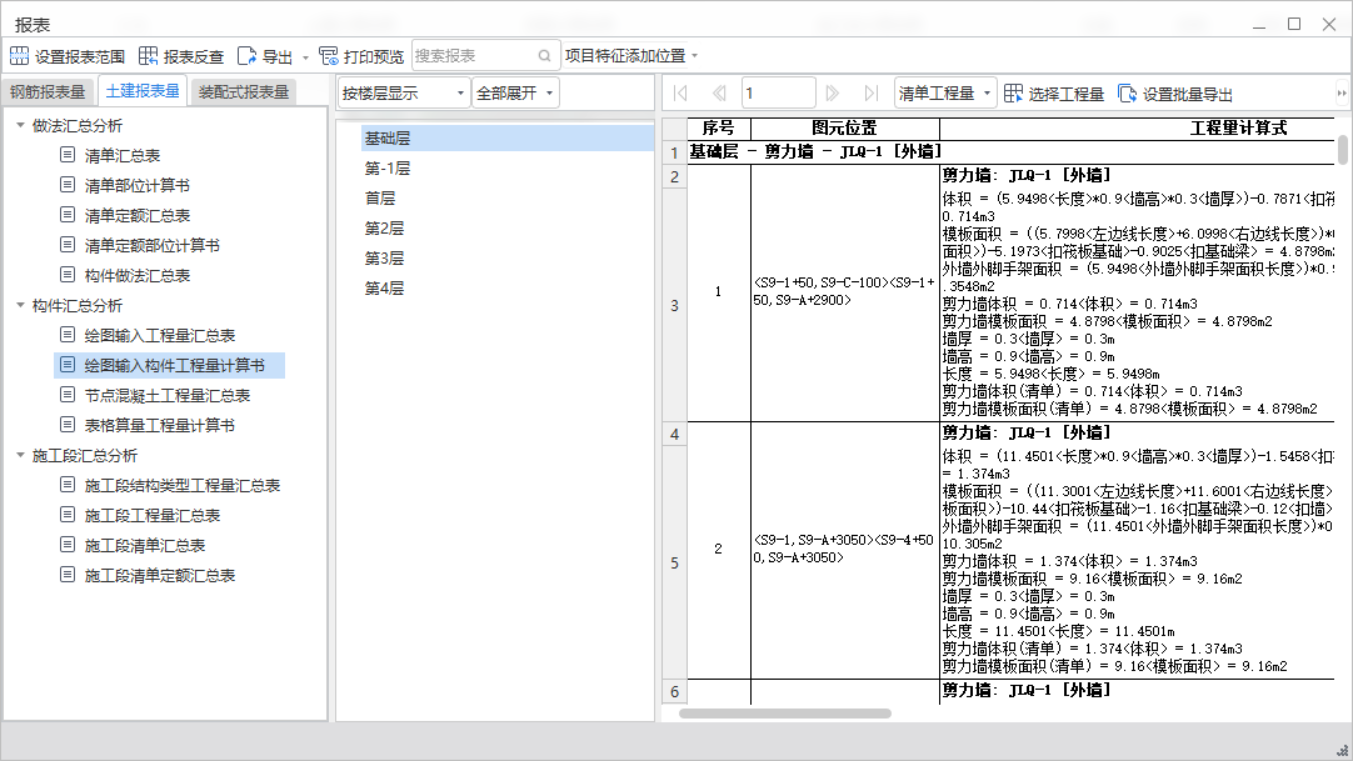Viewport: 1353px width, 761px height.
Task: Click document icon beside 施工段清单汇总表
Action: click(x=68, y=545)
